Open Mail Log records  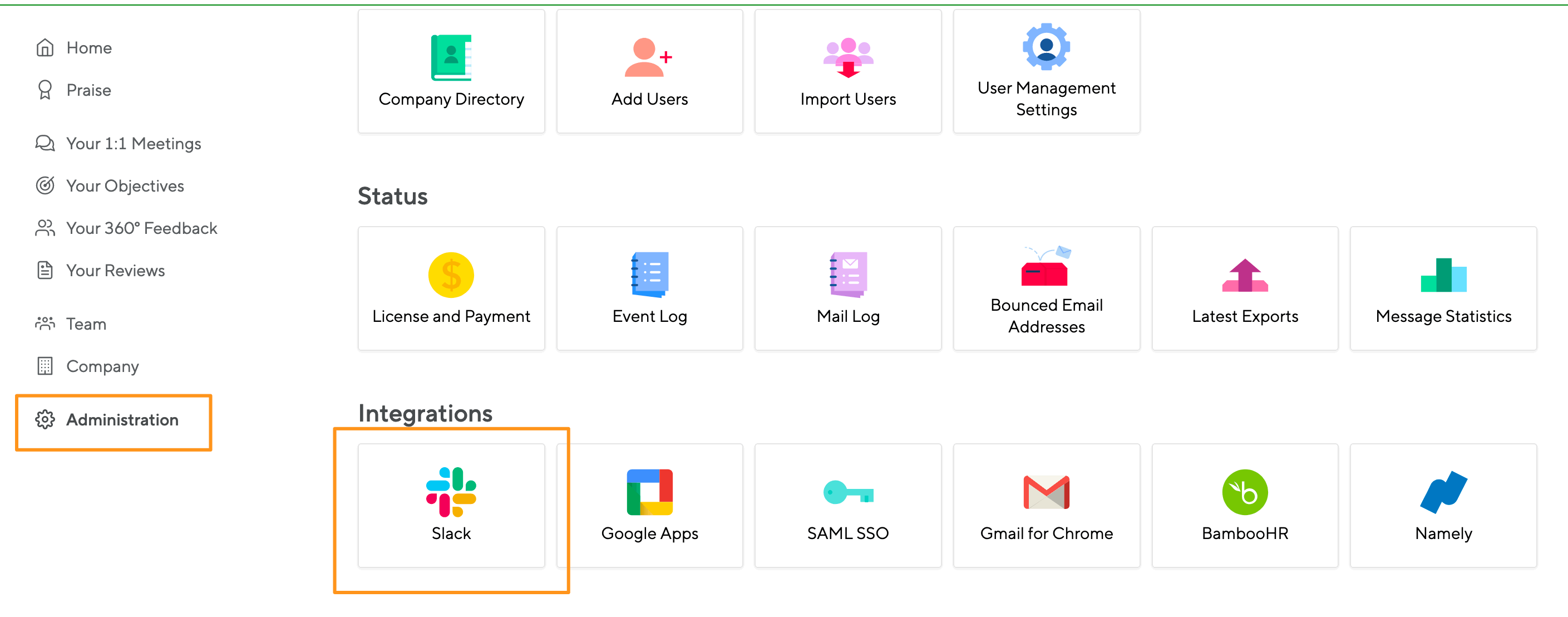tap(847, 289)
